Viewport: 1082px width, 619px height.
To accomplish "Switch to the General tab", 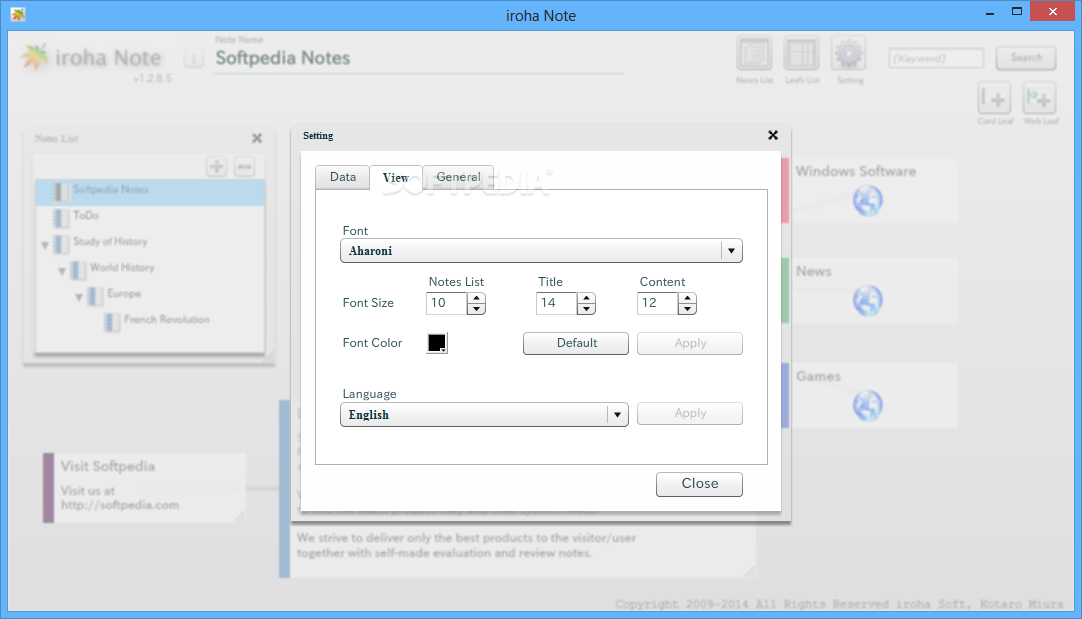I will (x=458, y=177).
